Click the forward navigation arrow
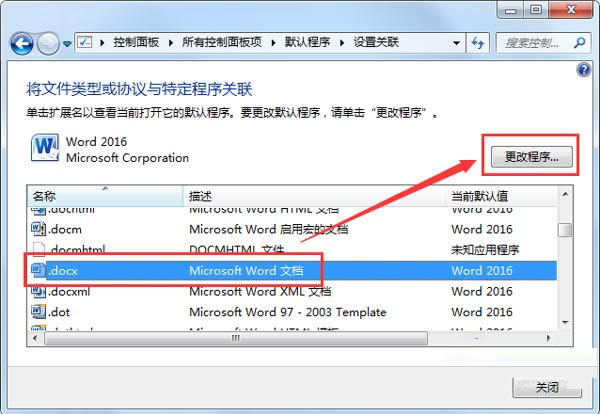 point(48,44)
